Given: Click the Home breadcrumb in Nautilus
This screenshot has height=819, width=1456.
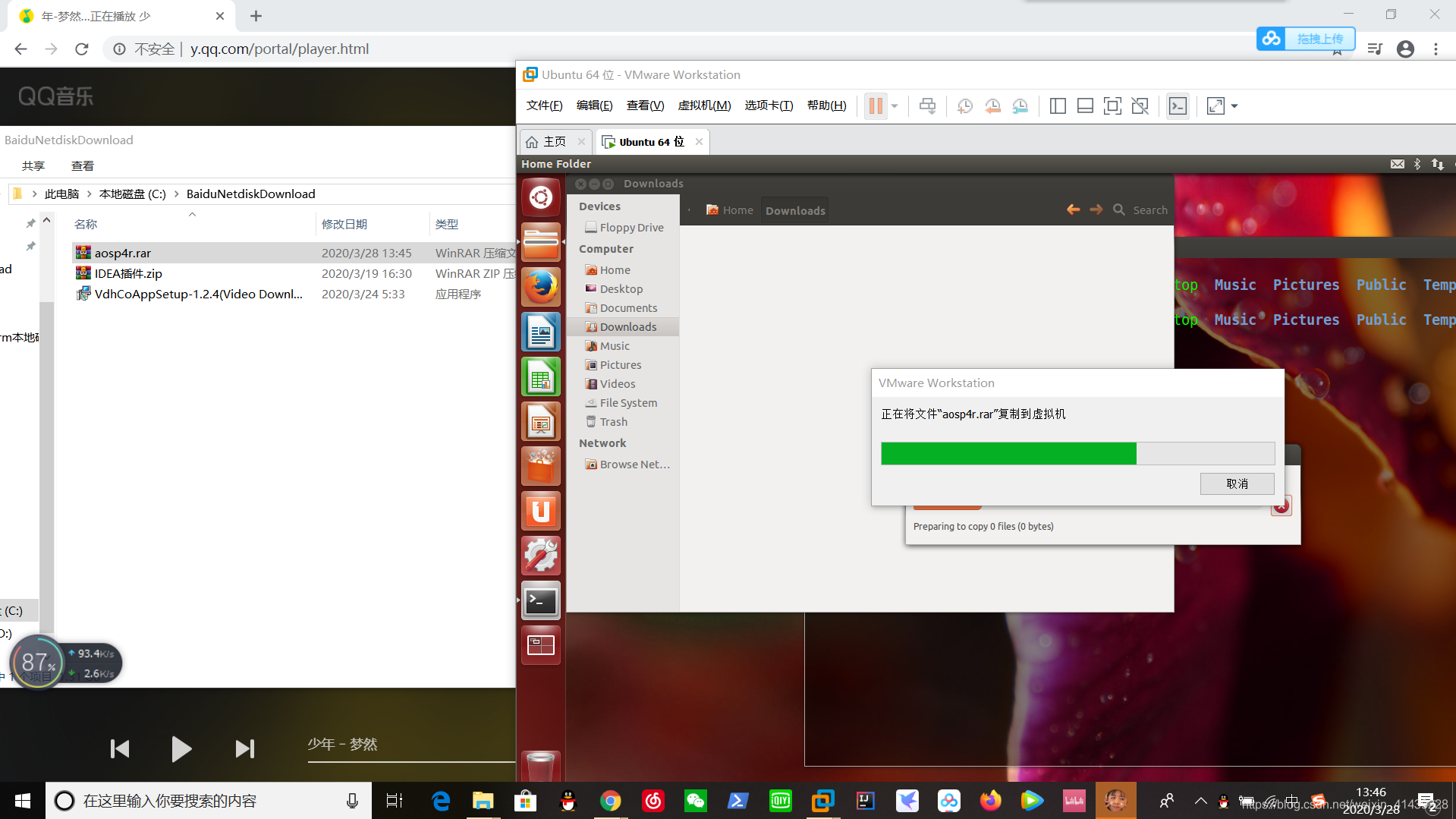Looking at the screenshot, I should (729, 210).
